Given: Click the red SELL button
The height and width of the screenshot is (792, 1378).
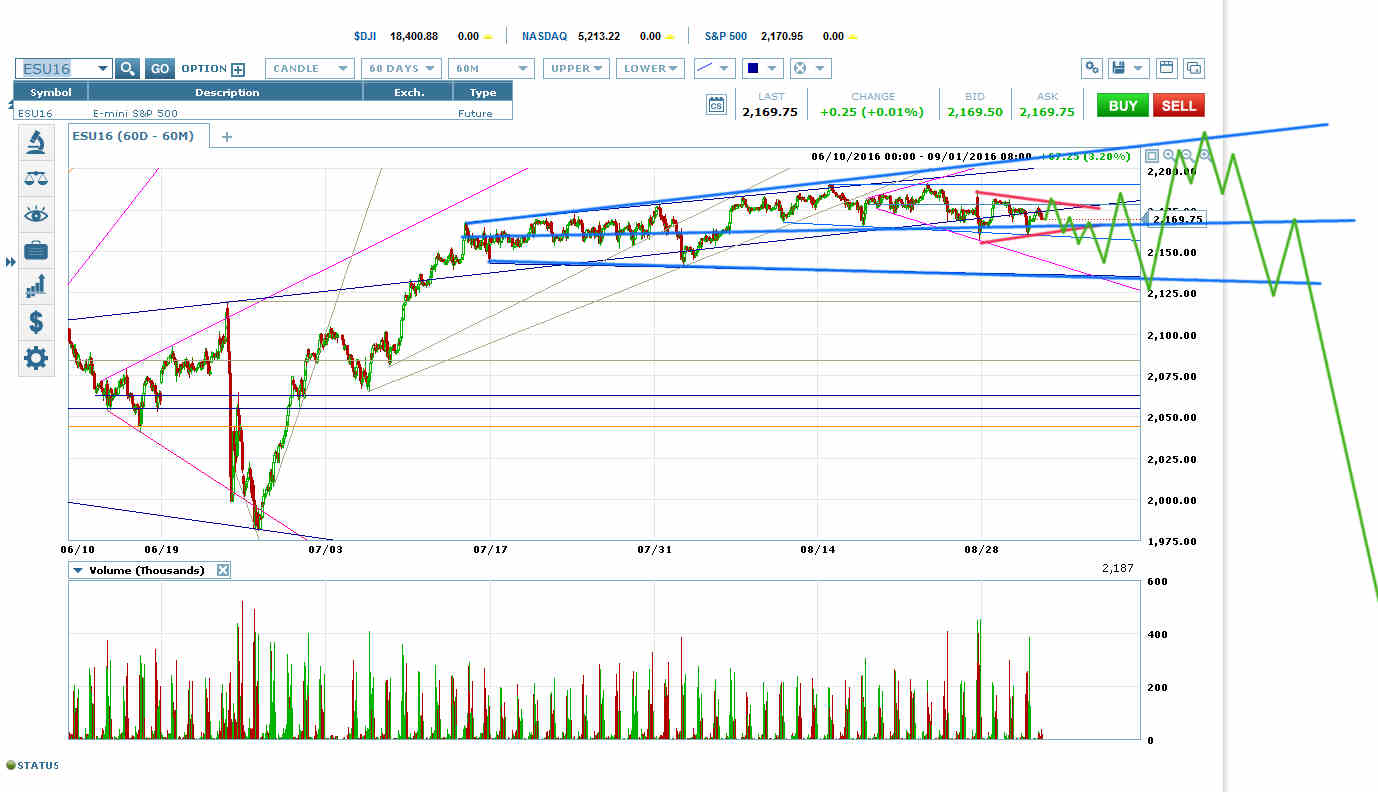Looking at the screenshot, I should click(x=1178, y=105).
